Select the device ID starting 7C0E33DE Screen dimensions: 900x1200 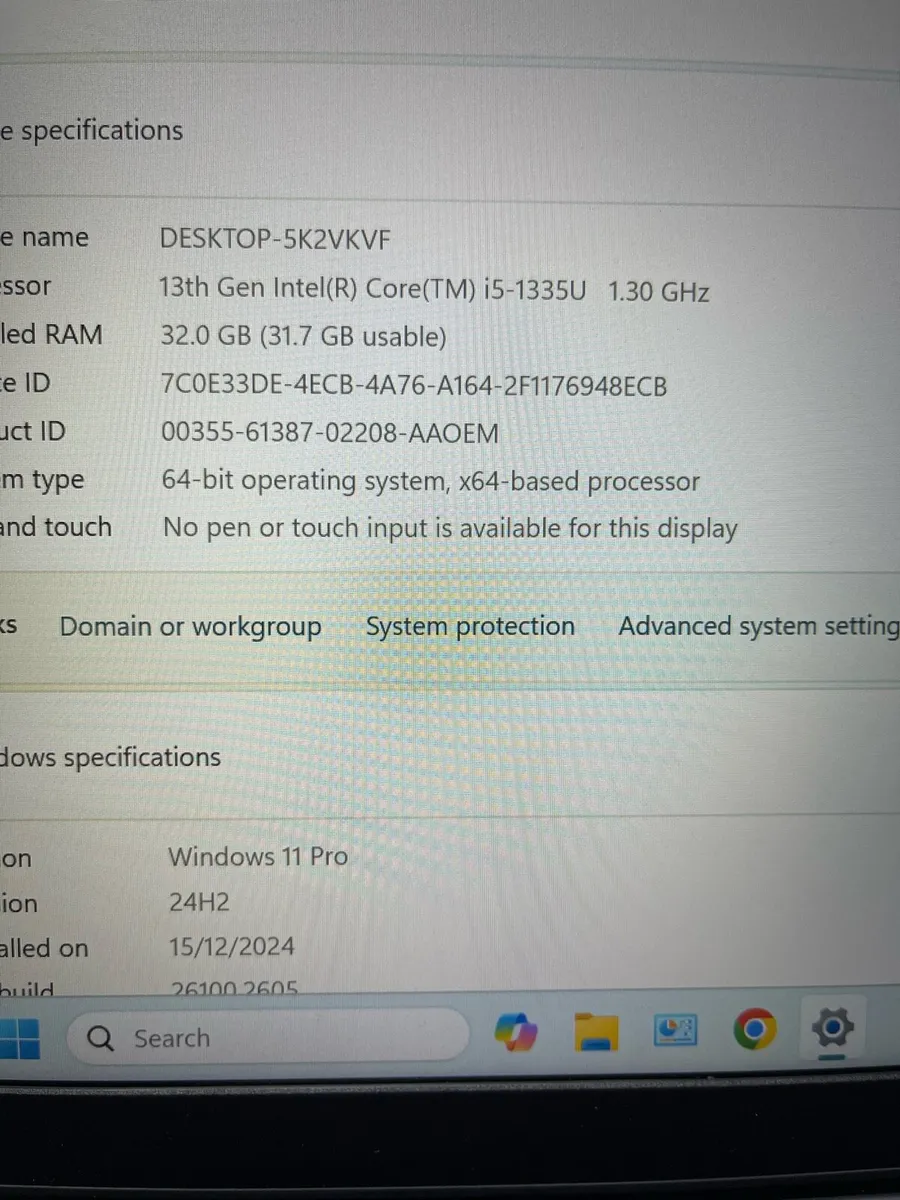pos(413,385)
